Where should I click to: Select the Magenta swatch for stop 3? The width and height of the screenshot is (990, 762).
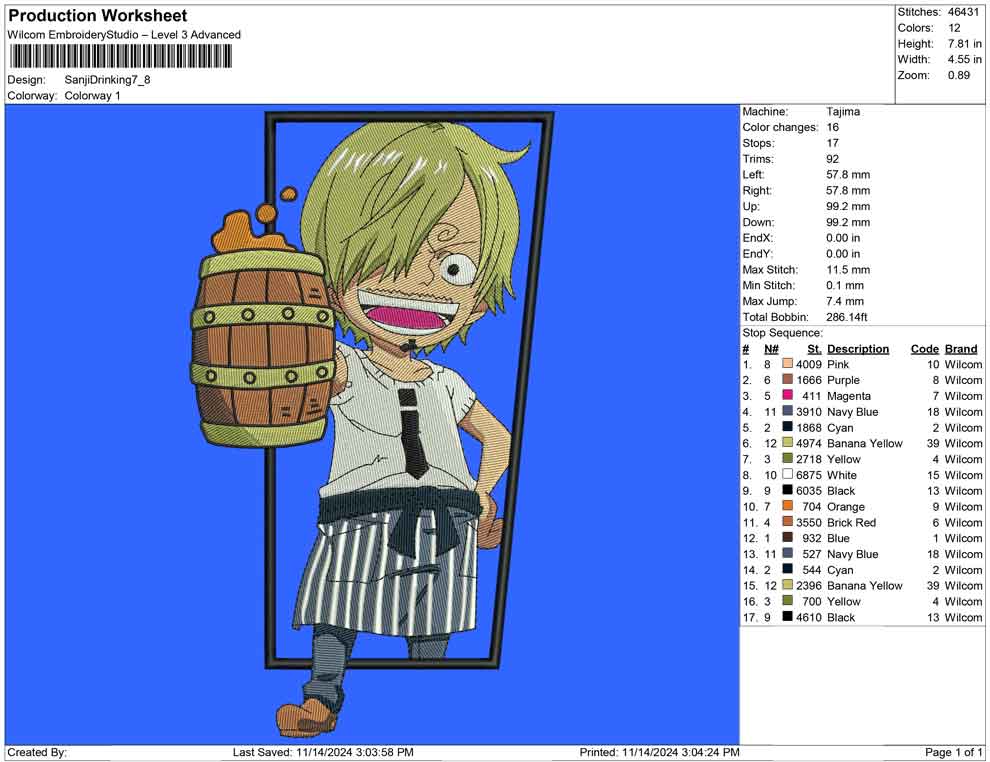click(787, 396)
